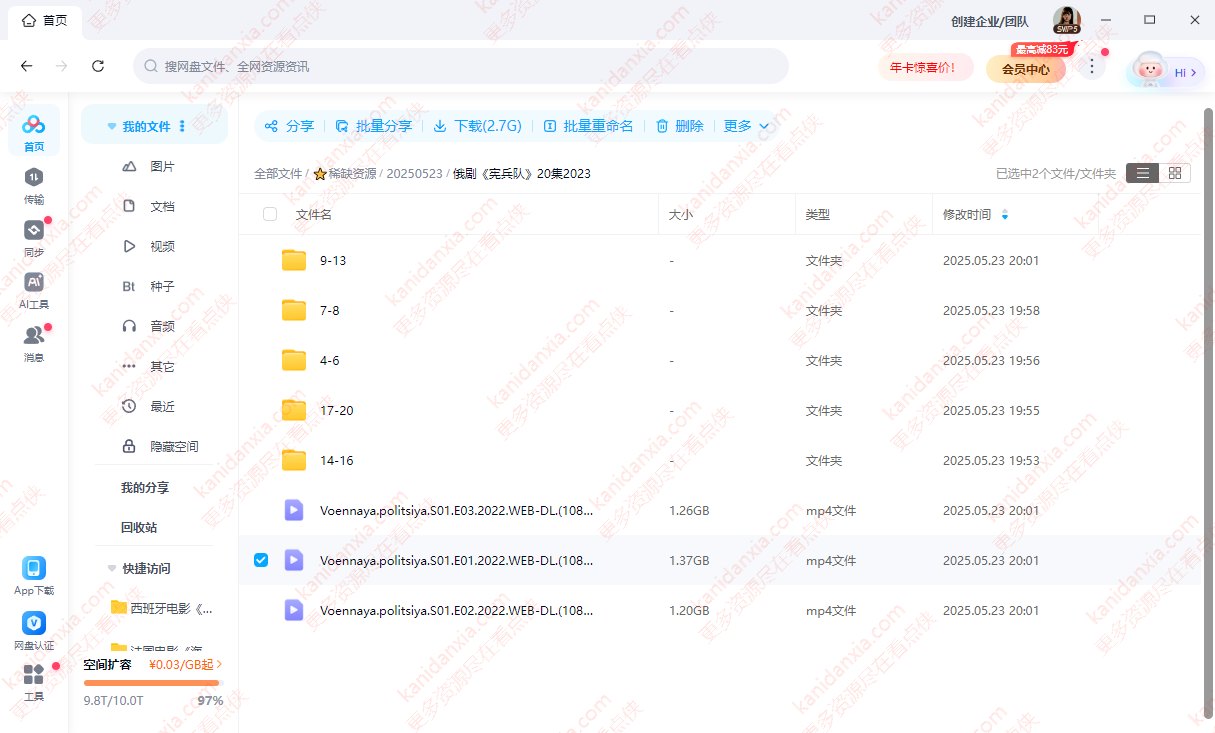Collapse the 我的文件 tree section
Screen dimensions: 1215x733
[x=112, y=127]
